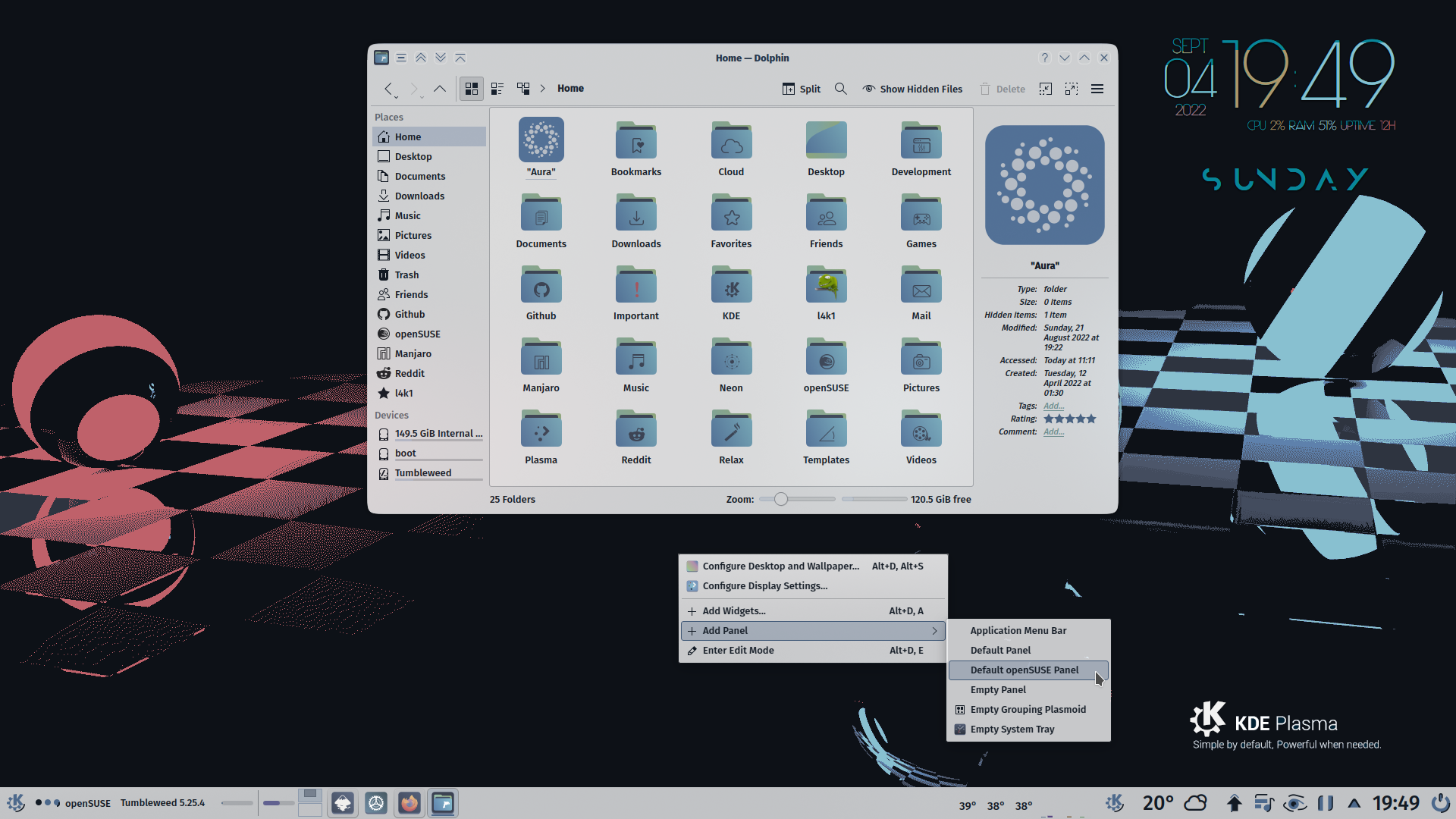Open the Mail folder
The height and width of the screenshot is (819, 1456).
921,293
